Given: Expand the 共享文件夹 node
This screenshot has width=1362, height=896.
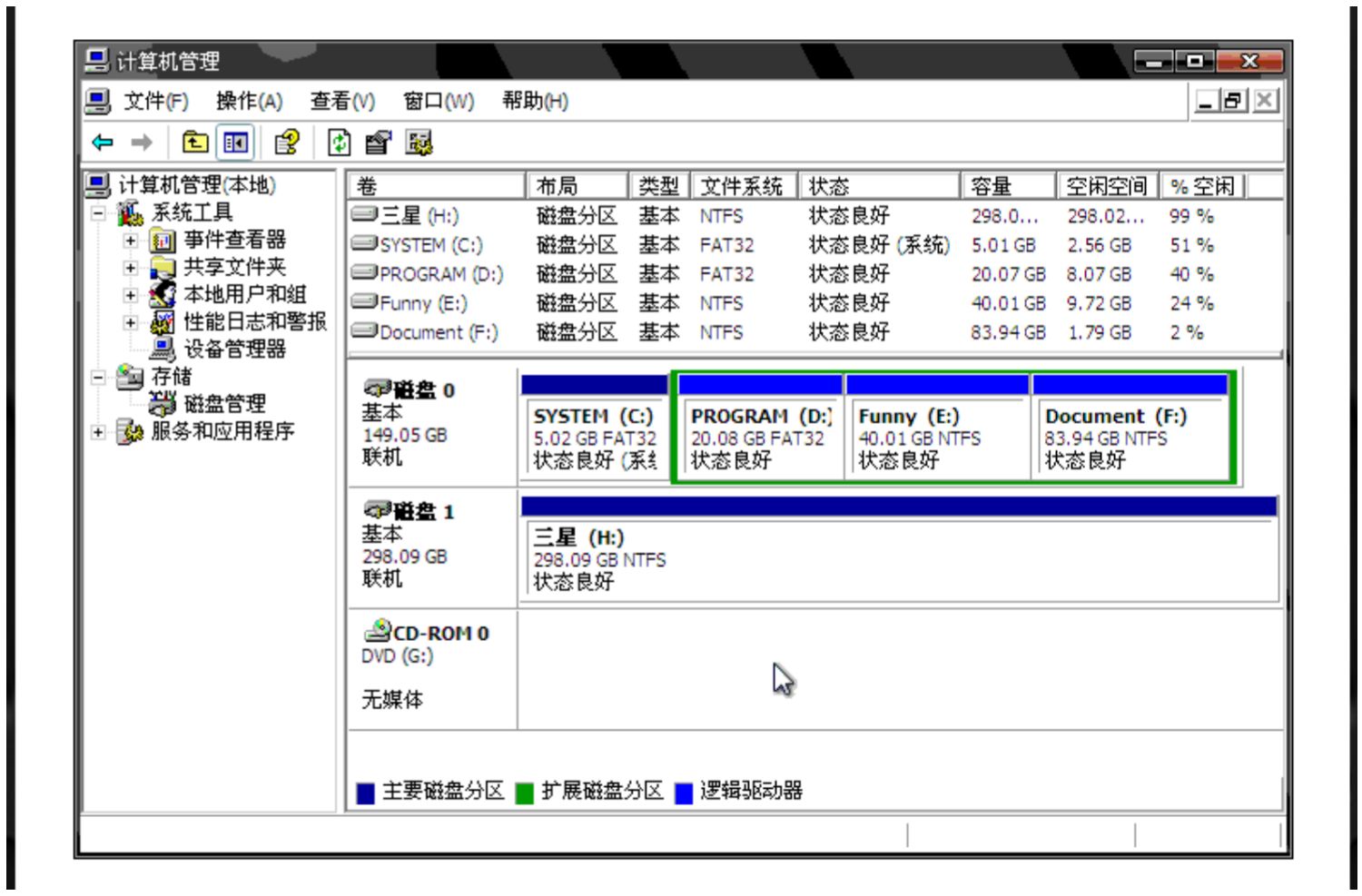Looking at the screenshot, I should [x=131, y=268].
